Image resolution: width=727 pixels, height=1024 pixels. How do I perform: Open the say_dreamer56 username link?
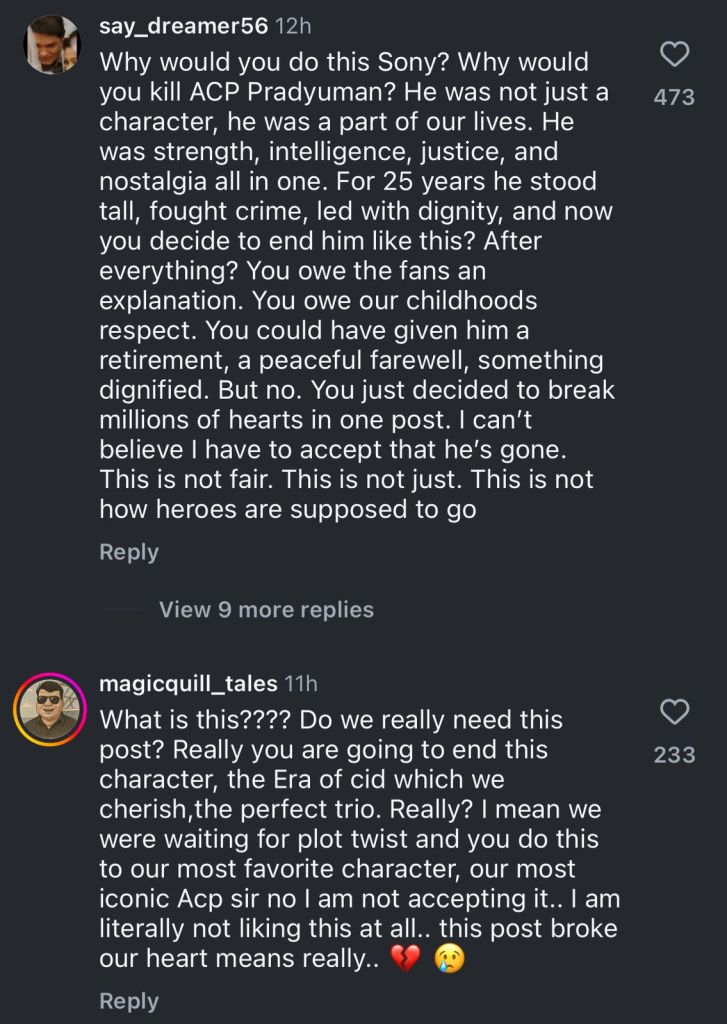pos(183,26)
